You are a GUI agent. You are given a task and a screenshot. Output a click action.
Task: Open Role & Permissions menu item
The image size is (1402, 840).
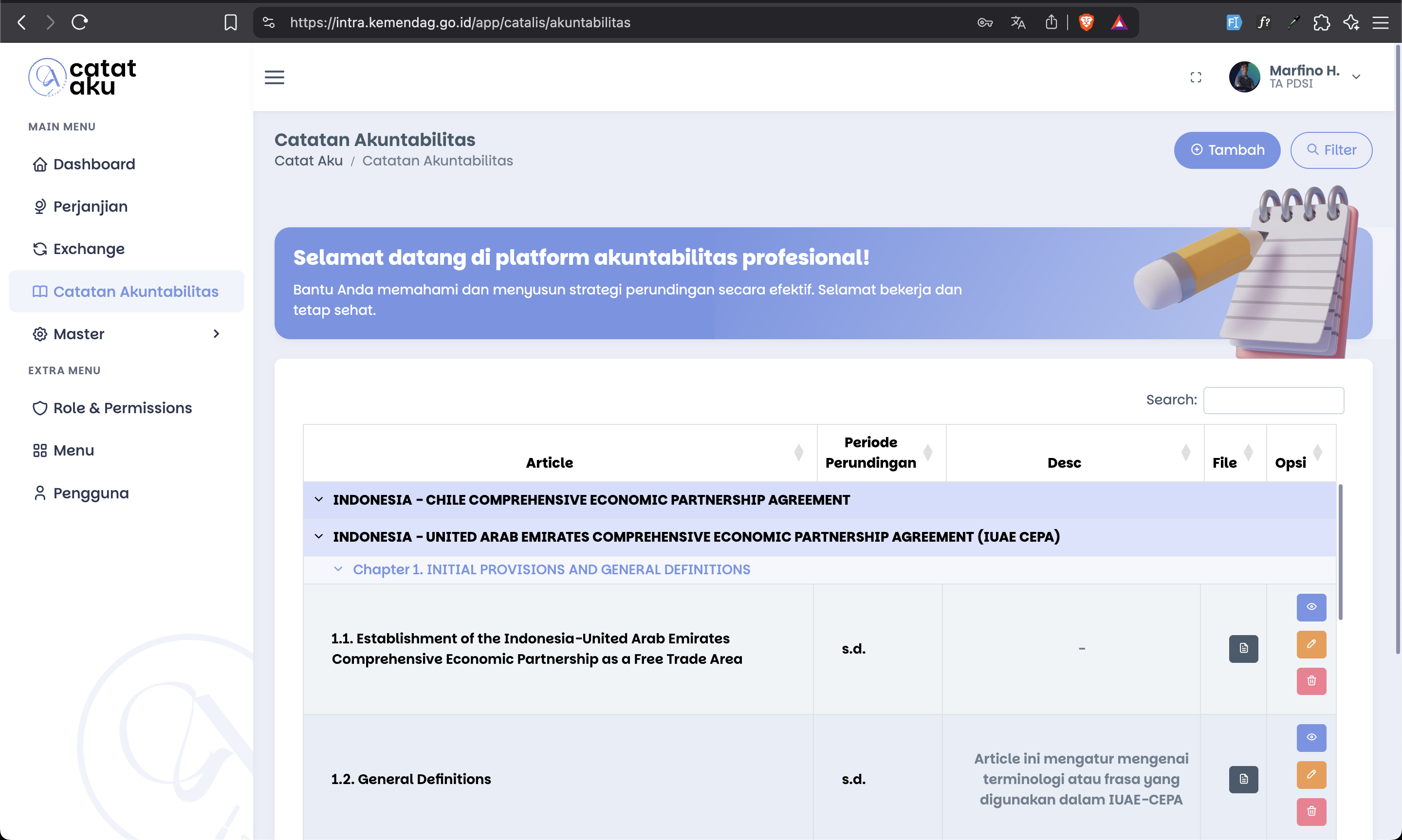126,407
